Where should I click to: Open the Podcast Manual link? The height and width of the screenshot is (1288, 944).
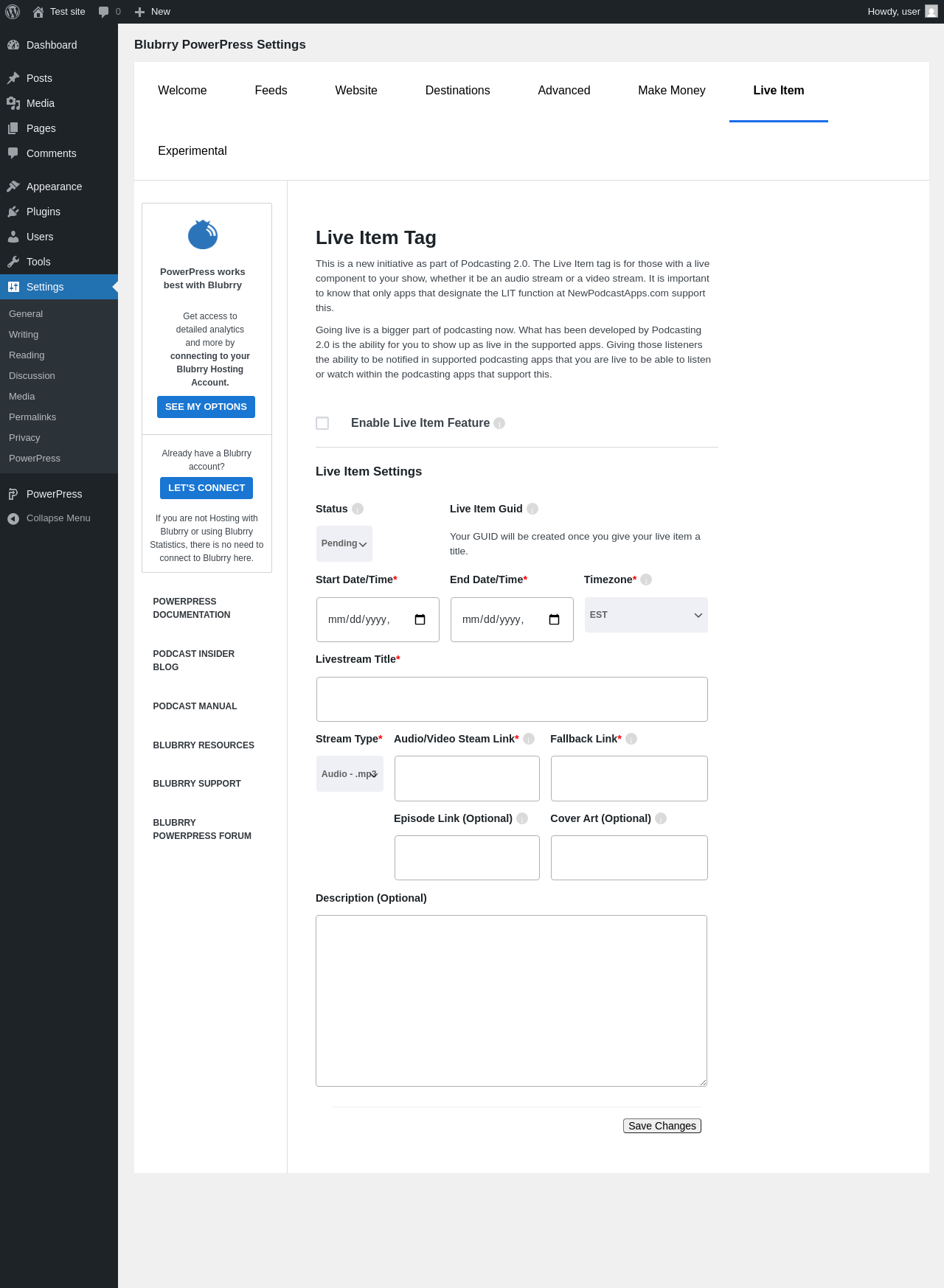tap(195, 706)
